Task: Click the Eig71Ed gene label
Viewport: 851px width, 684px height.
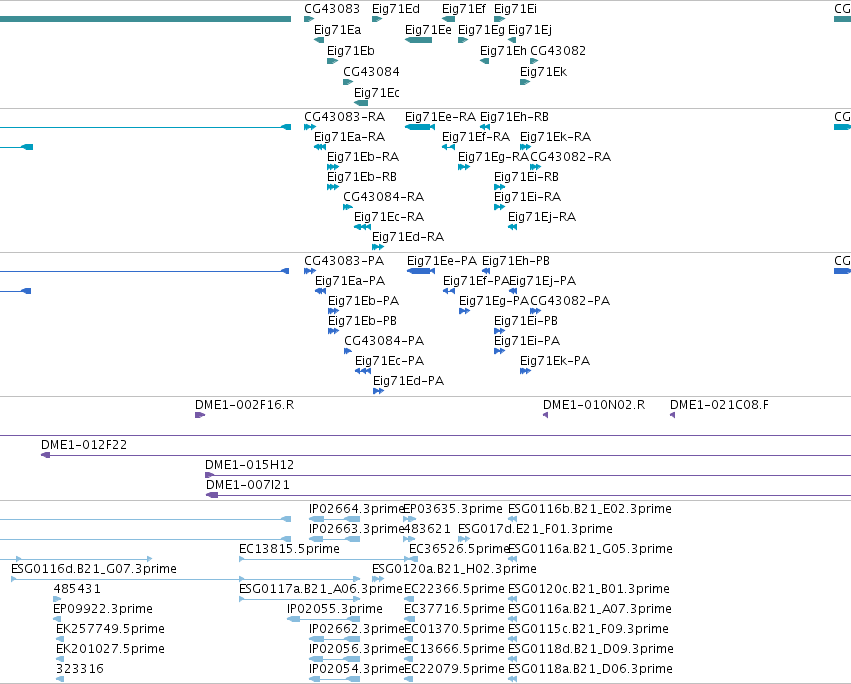Action: tap(396, 9)
